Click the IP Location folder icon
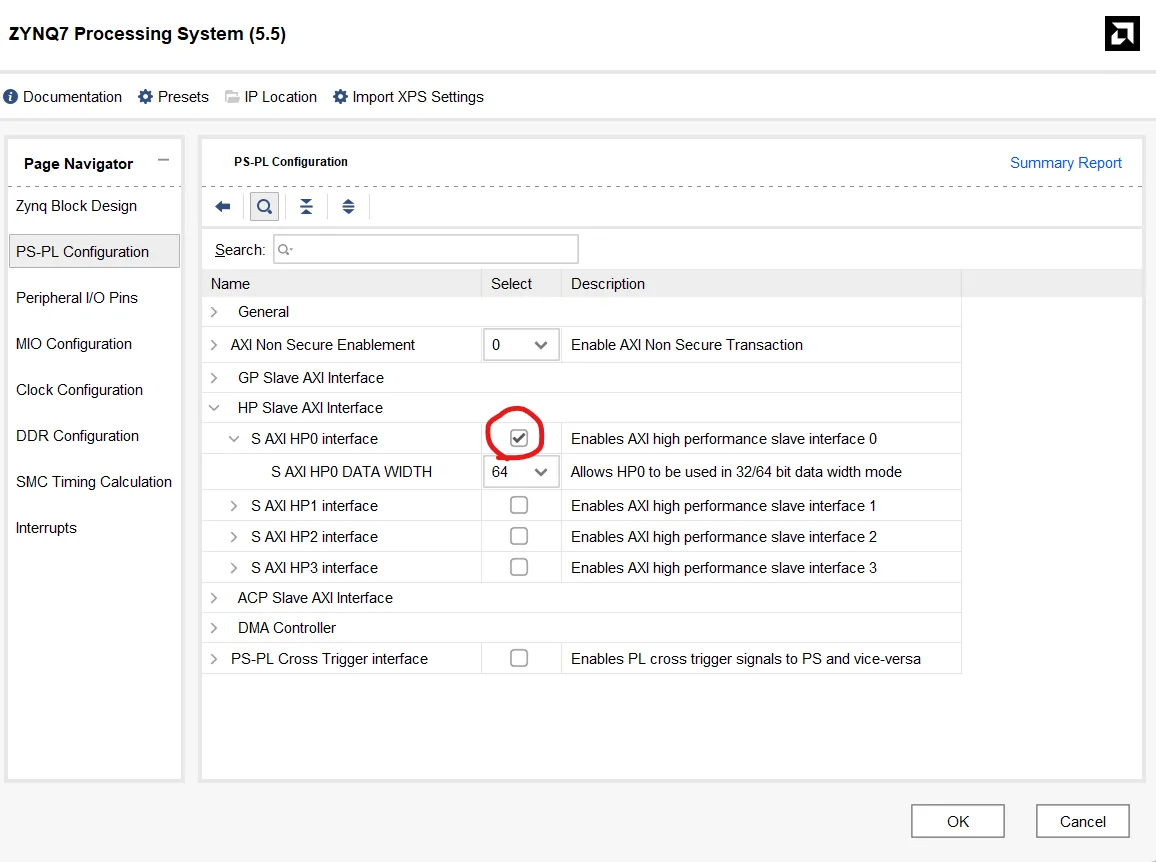The height and width of the screenshot is (862, 1156). click(232, 97)
